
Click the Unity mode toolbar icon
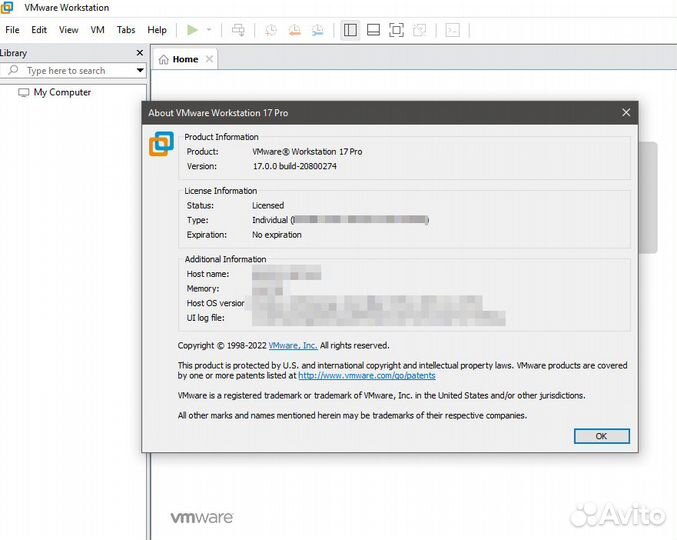420,30
